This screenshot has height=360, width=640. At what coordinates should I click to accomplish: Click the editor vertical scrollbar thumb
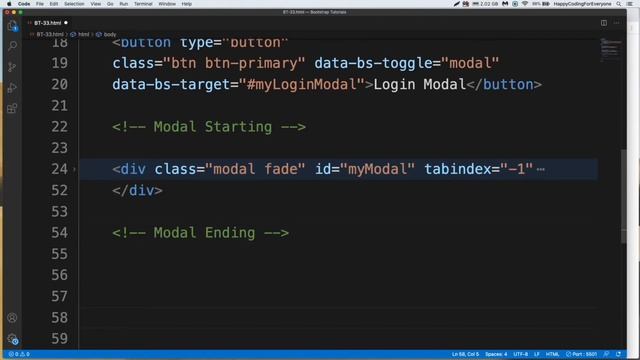[x=623, y=196]
